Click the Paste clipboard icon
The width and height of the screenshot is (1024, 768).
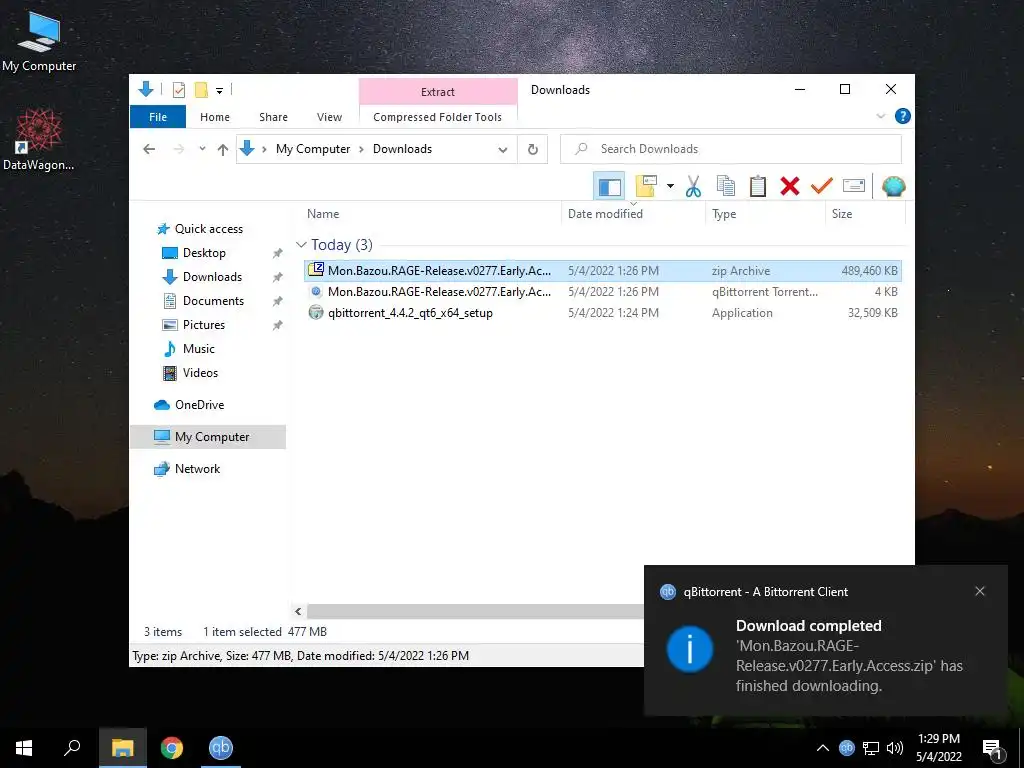(758, 186)
